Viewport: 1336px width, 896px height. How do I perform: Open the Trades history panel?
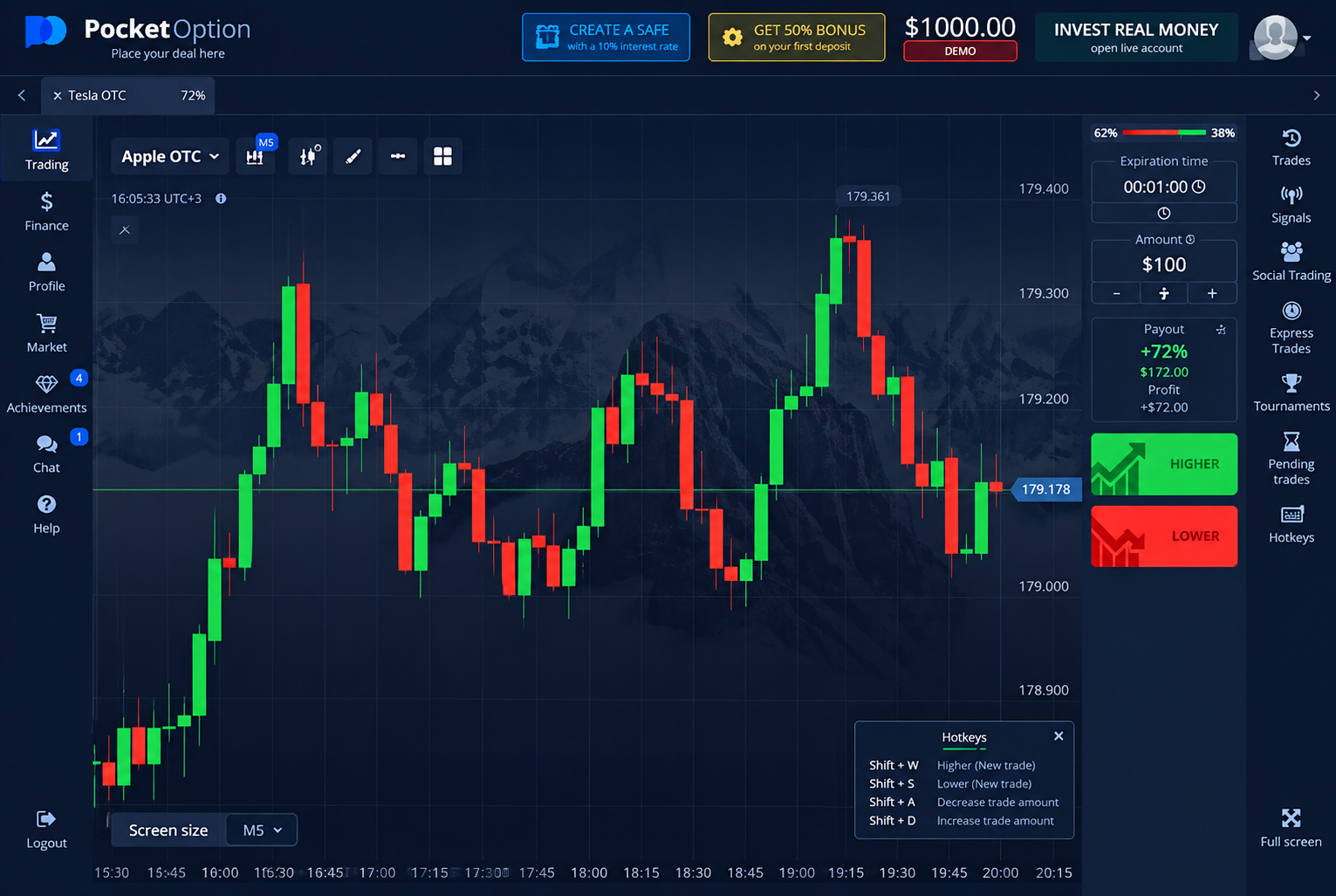click(x=1291, y=147)
